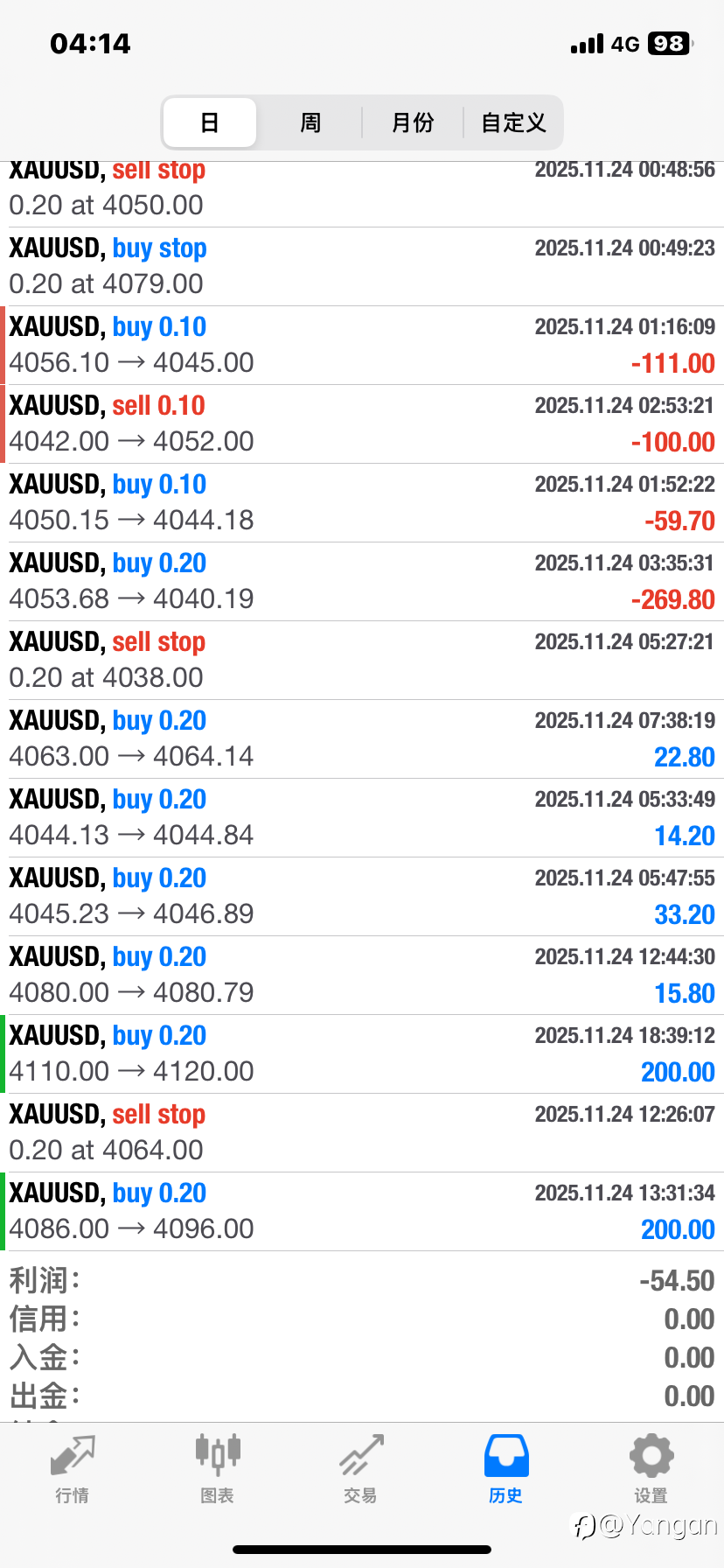Screen dimensions: 724x1568
Task: Select the buy trade with -269.80 loss
Action: pyautogui.click(x=362, y=581)
